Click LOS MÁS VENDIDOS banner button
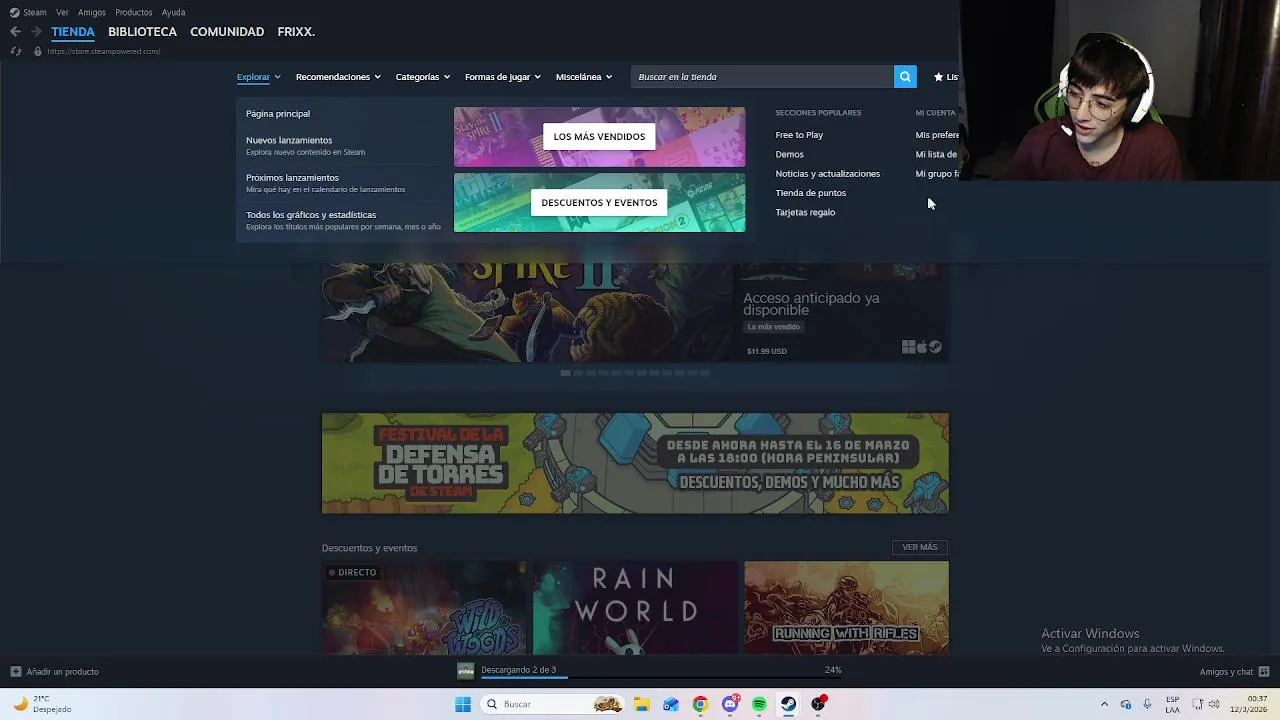Viewport: 1280px width, 720px height. coord(599,136)
